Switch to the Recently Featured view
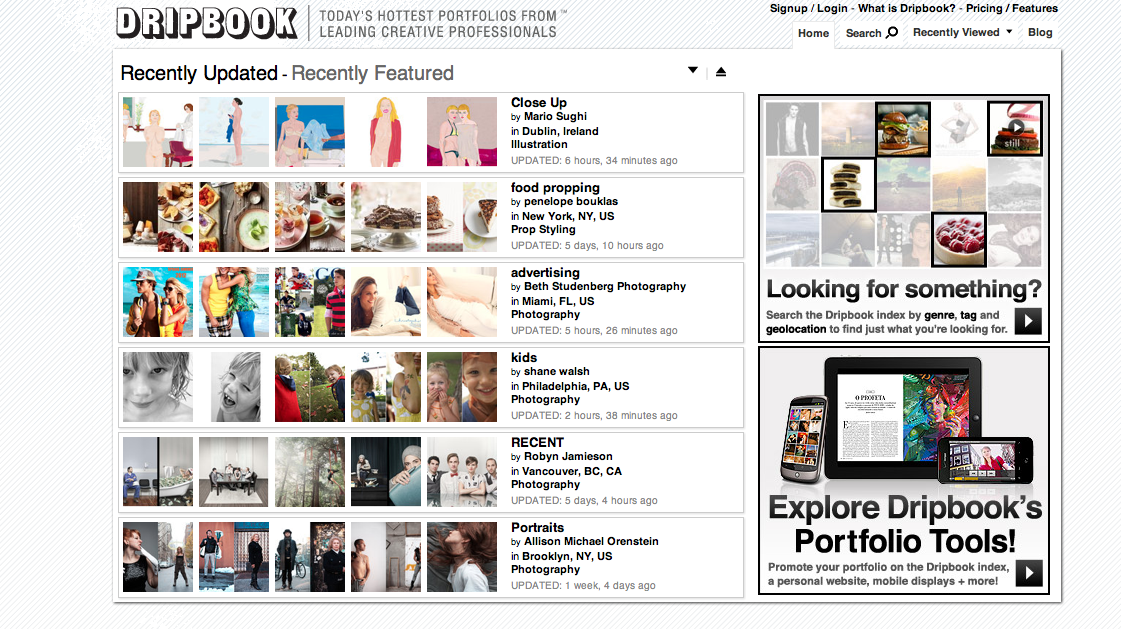1121x629 pixels. pos(372,73)
